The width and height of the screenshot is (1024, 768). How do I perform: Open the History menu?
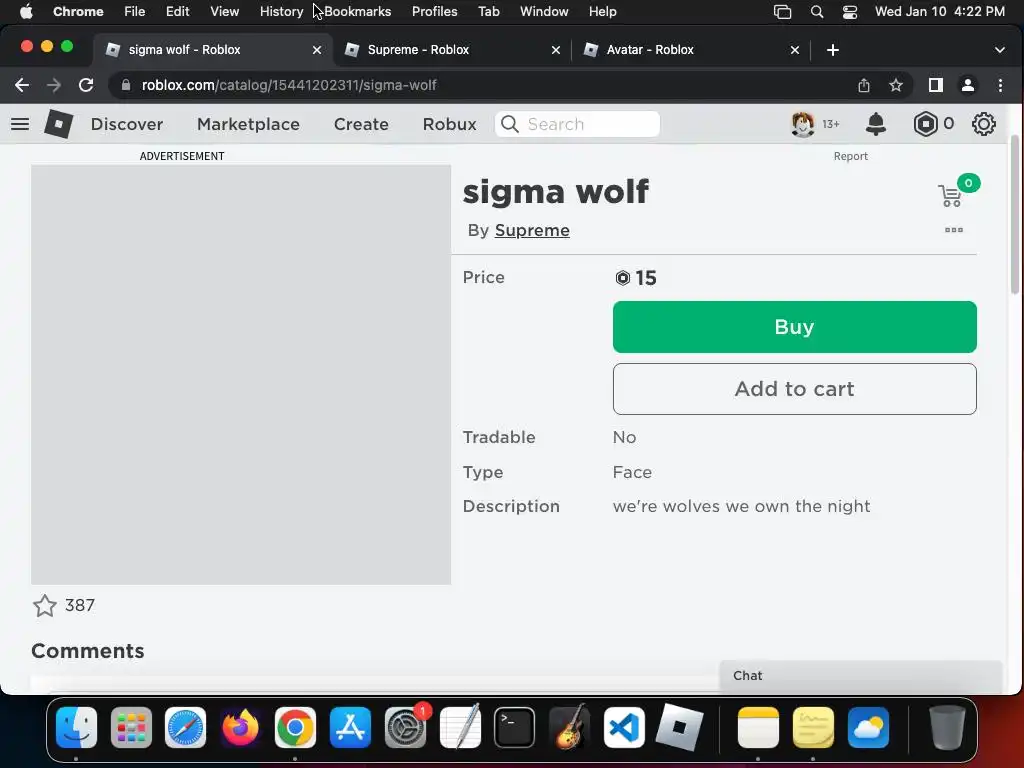tap(281, 12)
